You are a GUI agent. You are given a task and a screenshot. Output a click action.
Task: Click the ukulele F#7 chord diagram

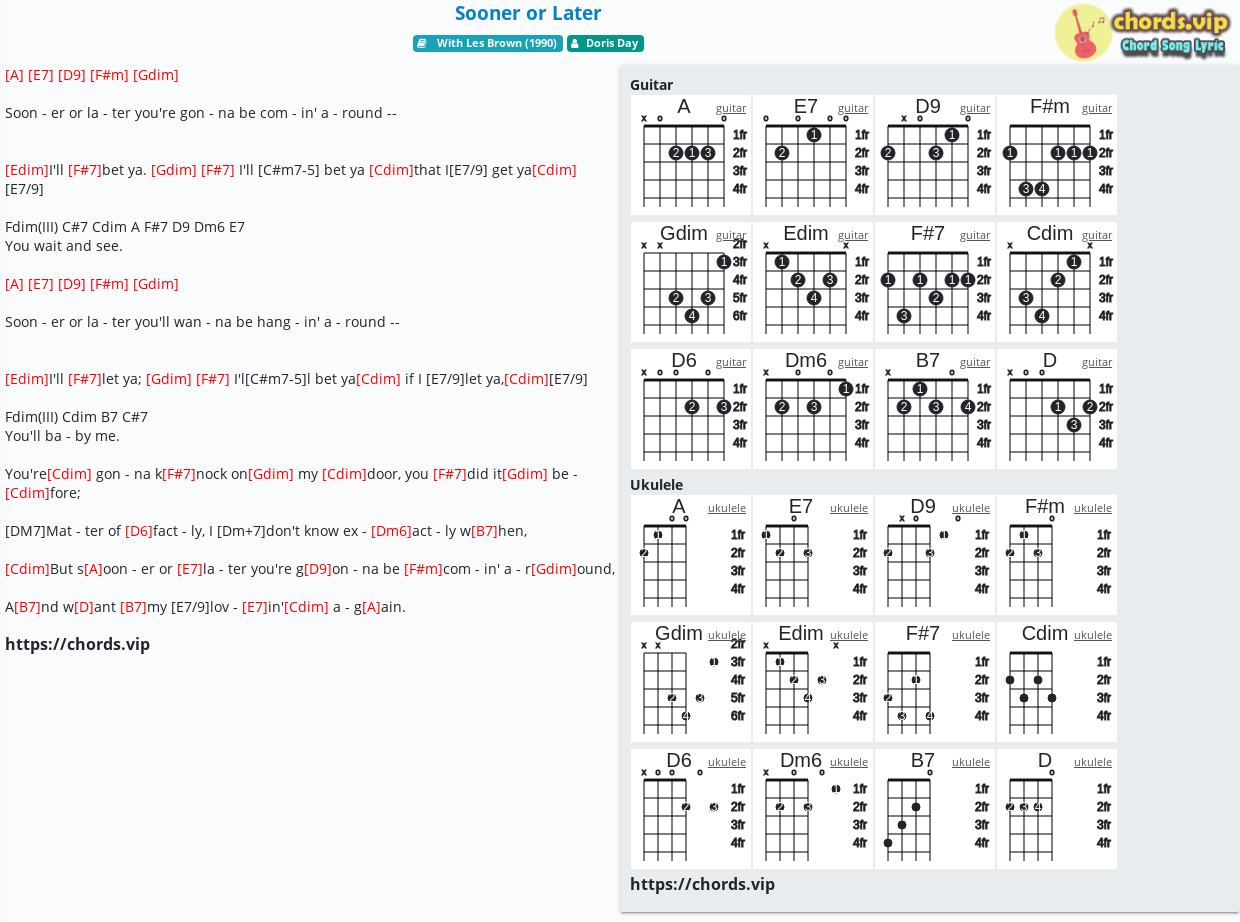[x=935, y=682]
